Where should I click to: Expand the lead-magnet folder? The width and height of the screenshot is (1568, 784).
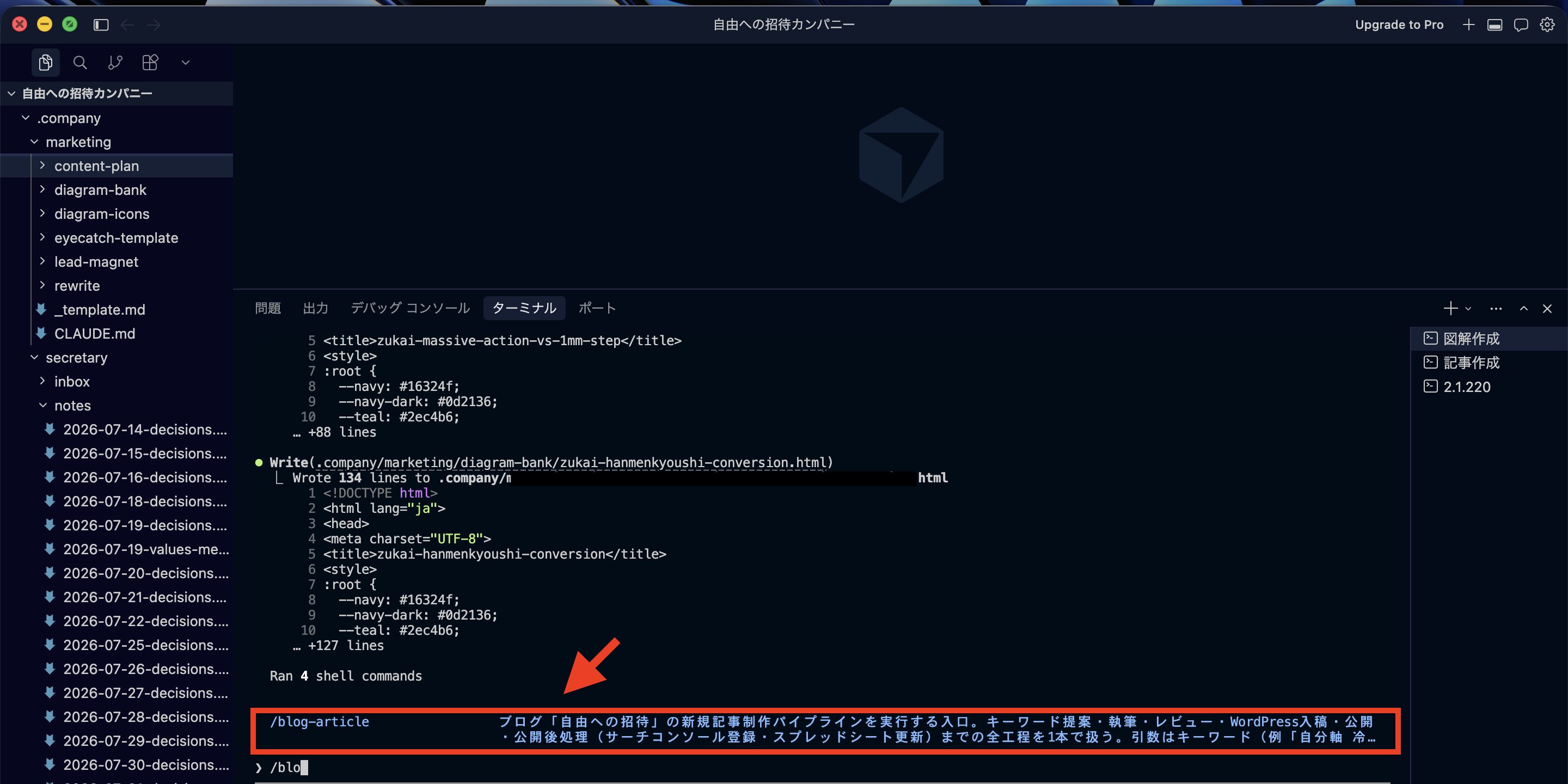tap(117, 262)
